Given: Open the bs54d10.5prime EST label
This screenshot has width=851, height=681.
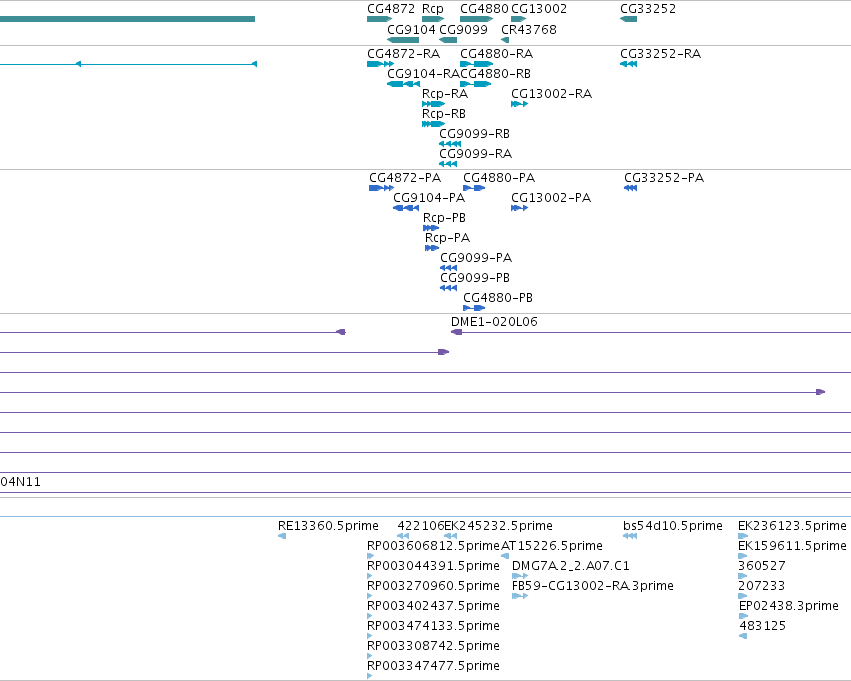Looking at the screenshot, I should click(673, 526).
